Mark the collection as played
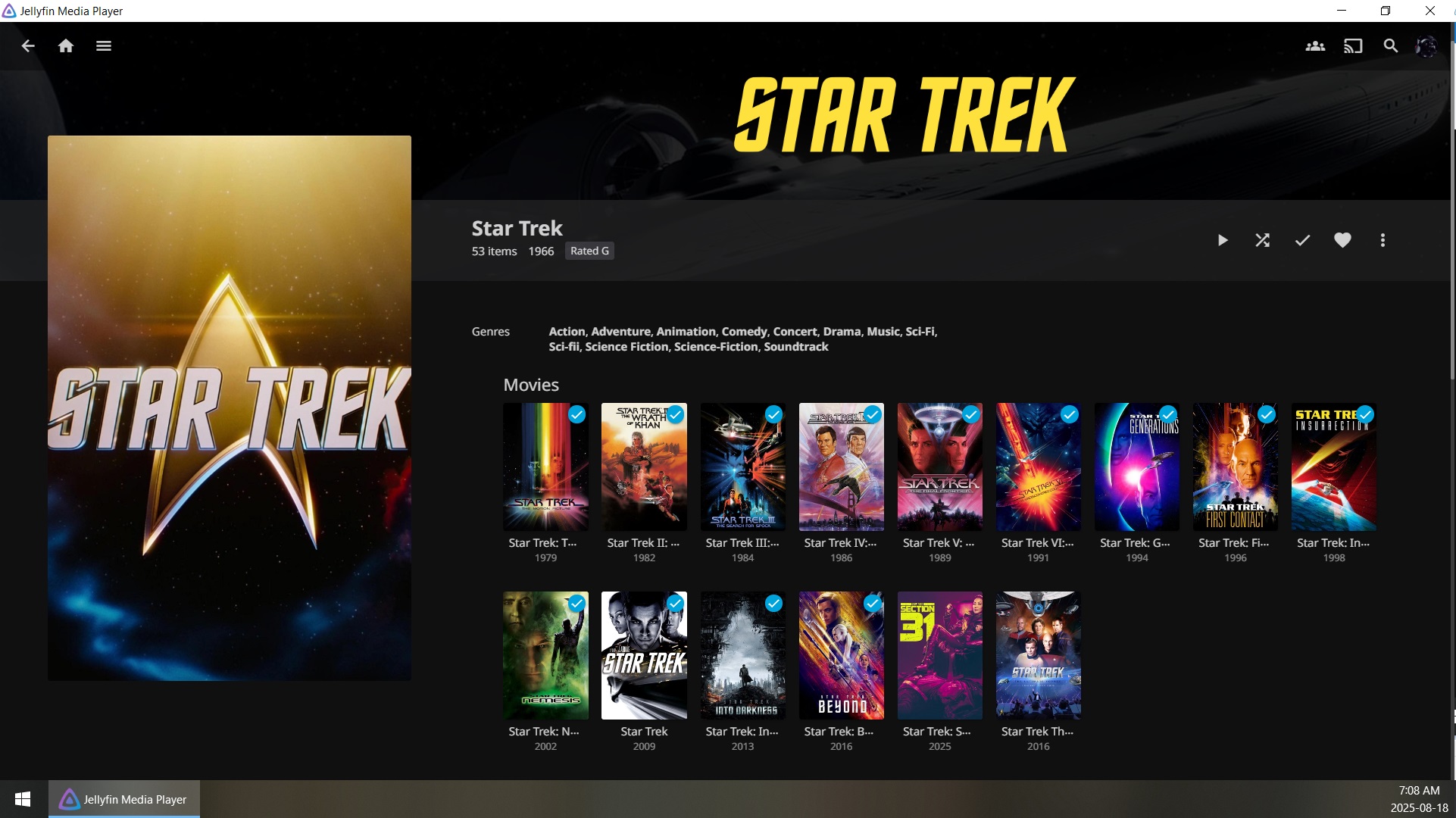The width and height of the screenshot is (1456, 818). pos(1302,240)
